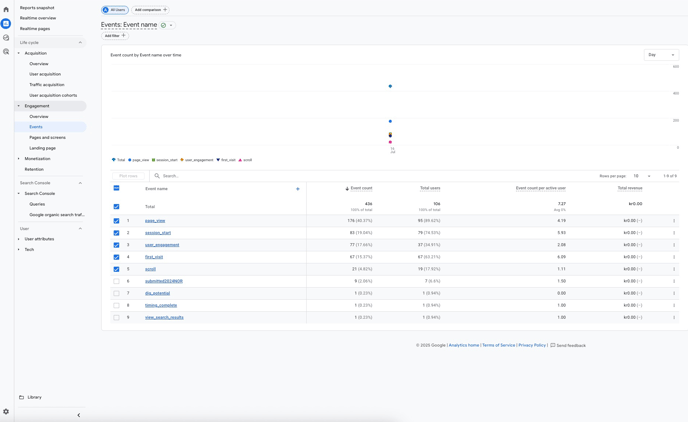Open the three-dot menu for the submitted2024NOR row

tap(674, 281)
